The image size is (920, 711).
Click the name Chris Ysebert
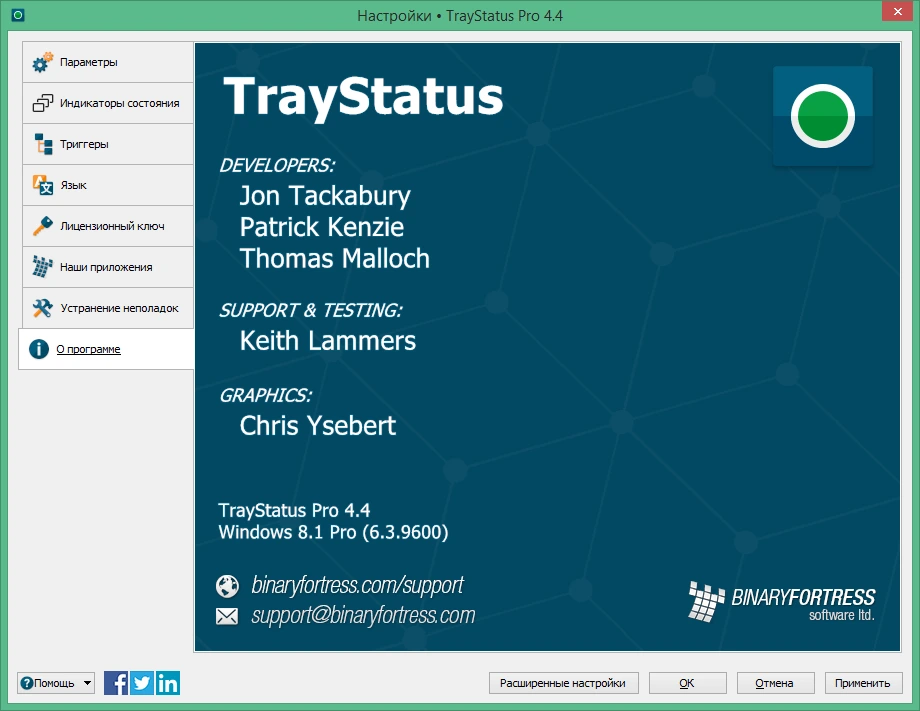[x=317, y=426]
